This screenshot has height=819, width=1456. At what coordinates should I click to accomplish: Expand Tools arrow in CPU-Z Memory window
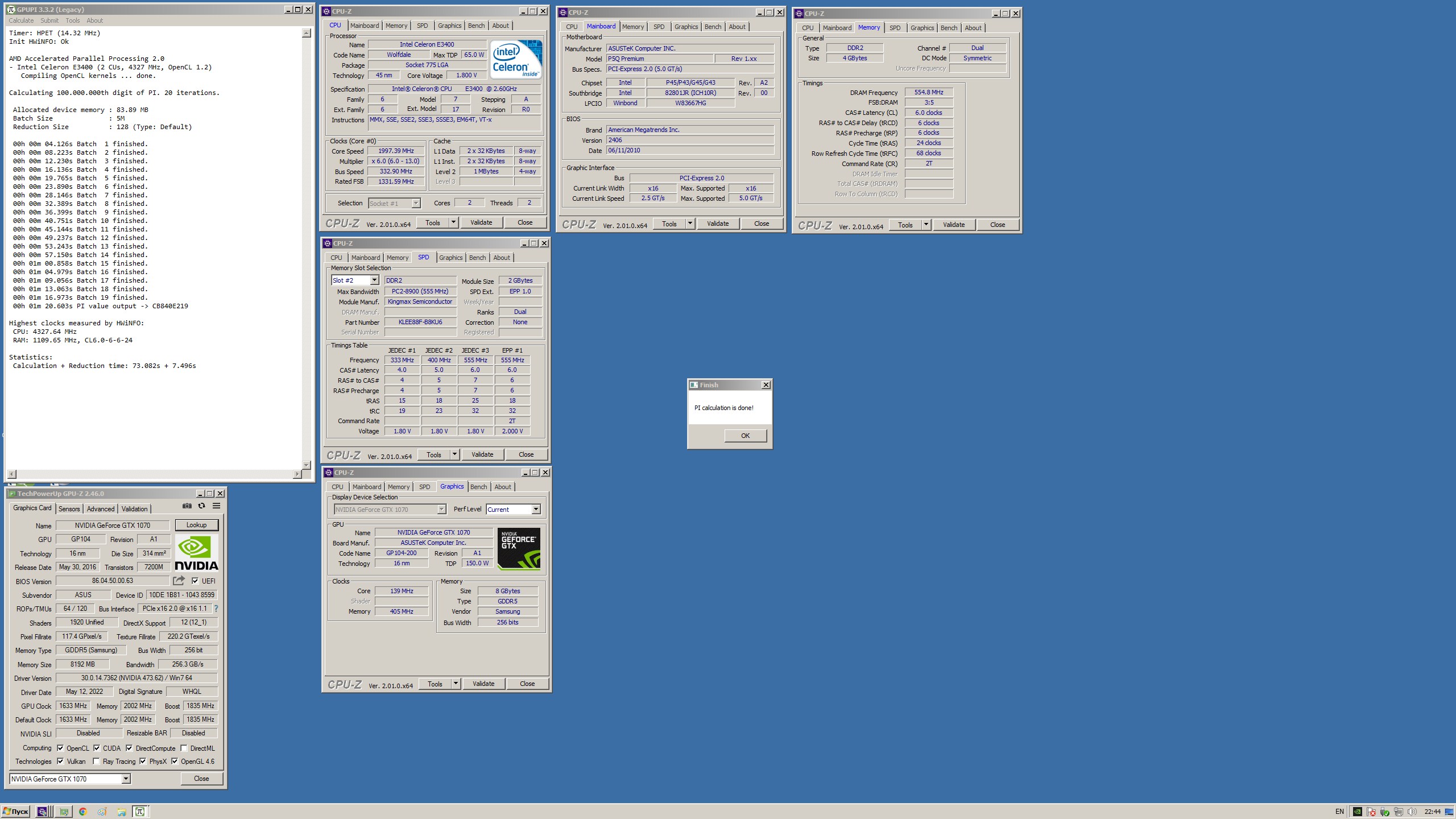(x=926, y=225)
